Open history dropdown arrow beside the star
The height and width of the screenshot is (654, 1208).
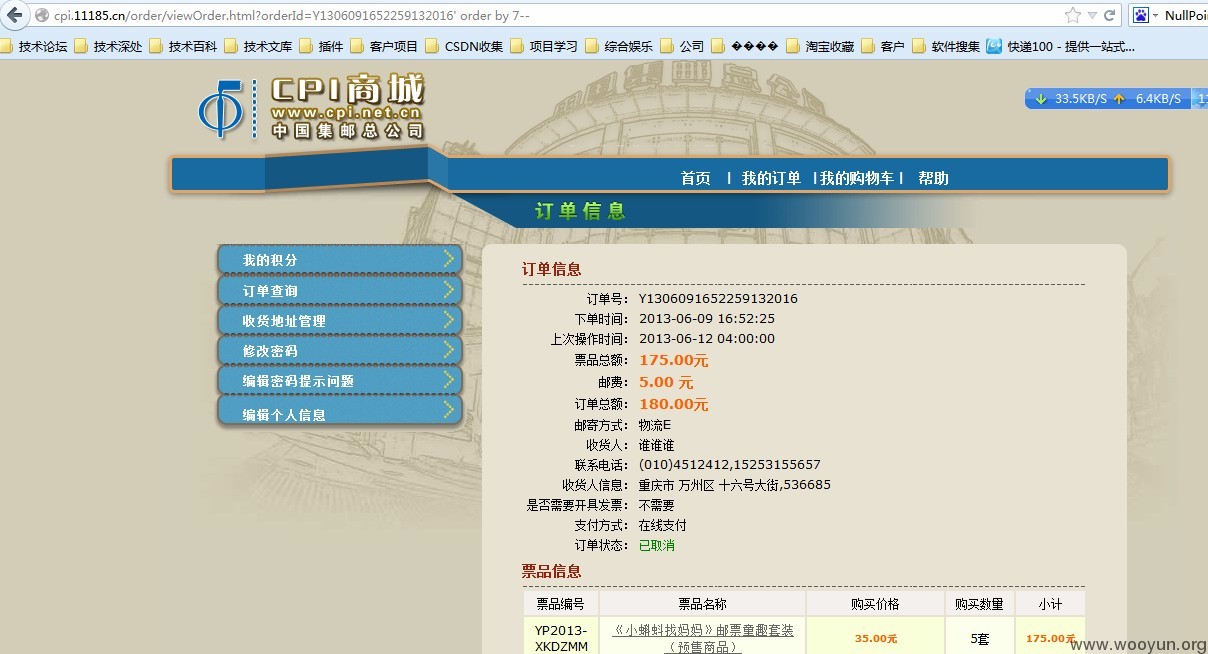(1092, 16)
